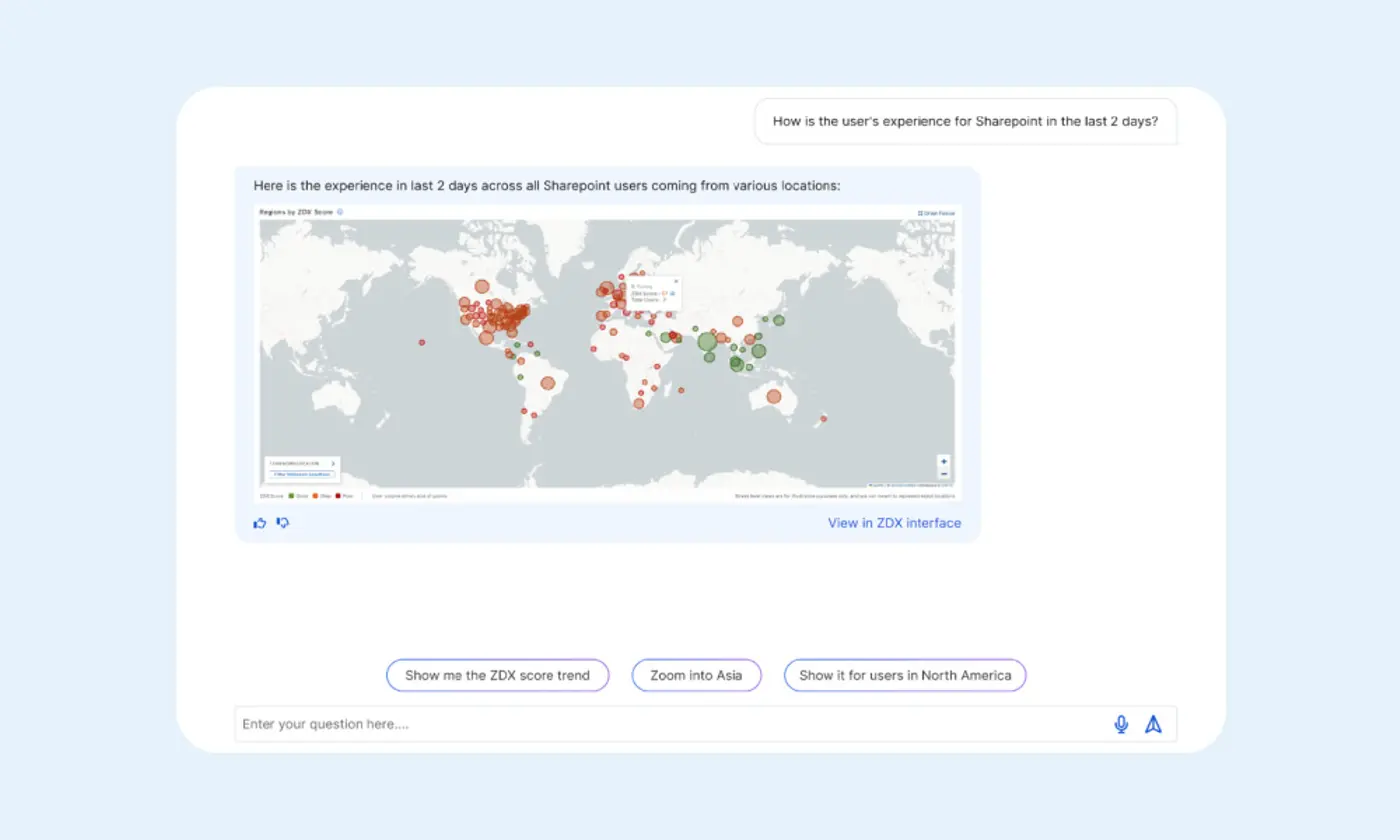1400x840 pixels.
Task: Pick Show it for users in North America
Action: tap(905, 675)
